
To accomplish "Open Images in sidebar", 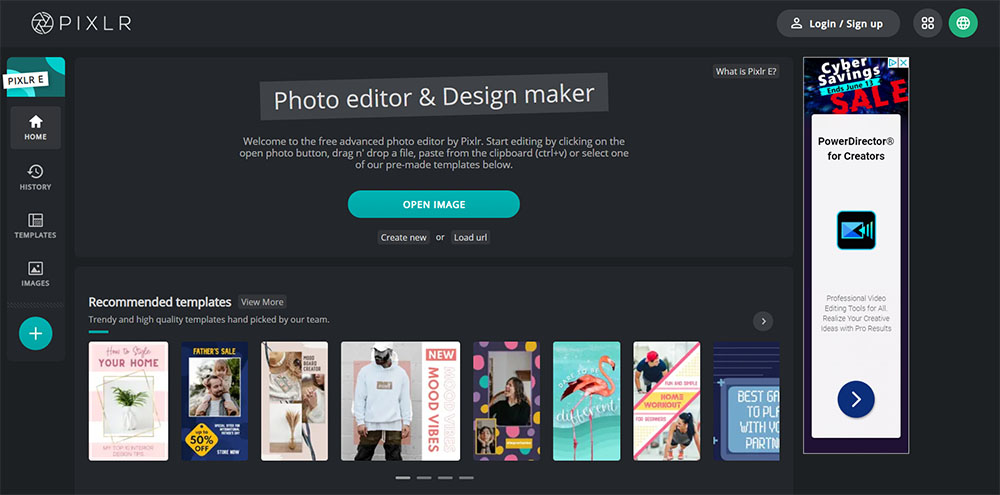I will coord(36,275).
